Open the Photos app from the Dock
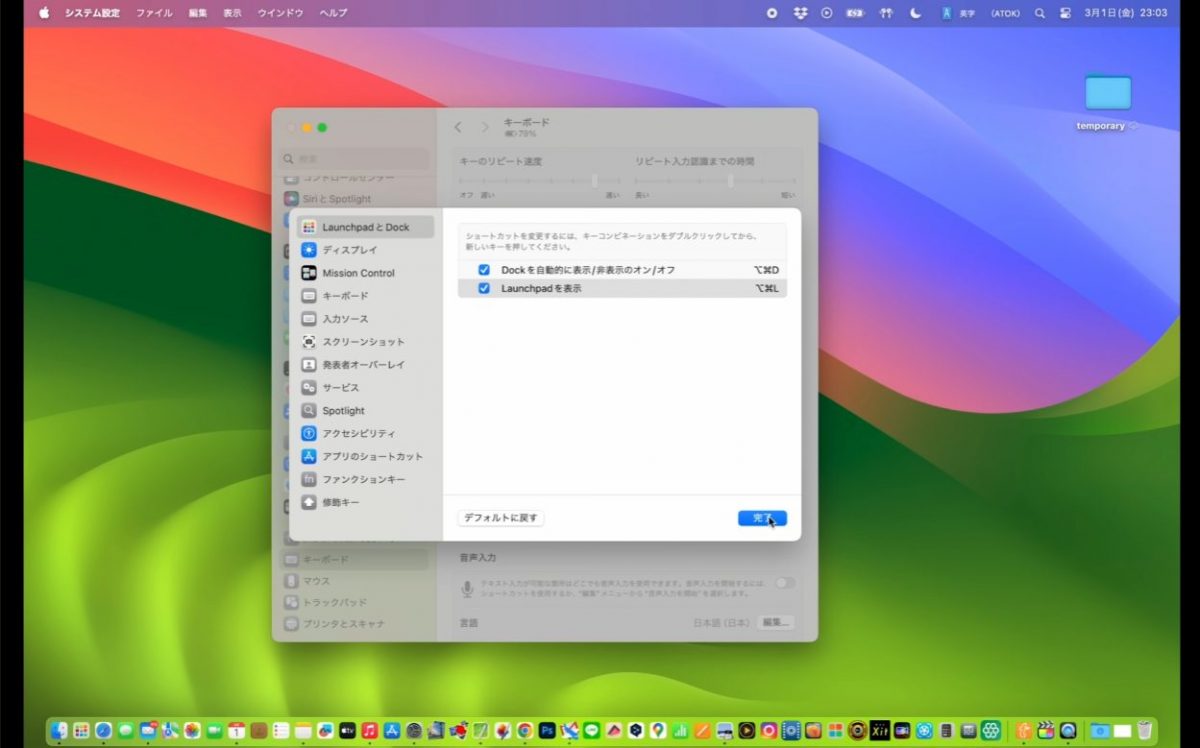Viewport: 1200px width, 748px height. click(192, 731)
